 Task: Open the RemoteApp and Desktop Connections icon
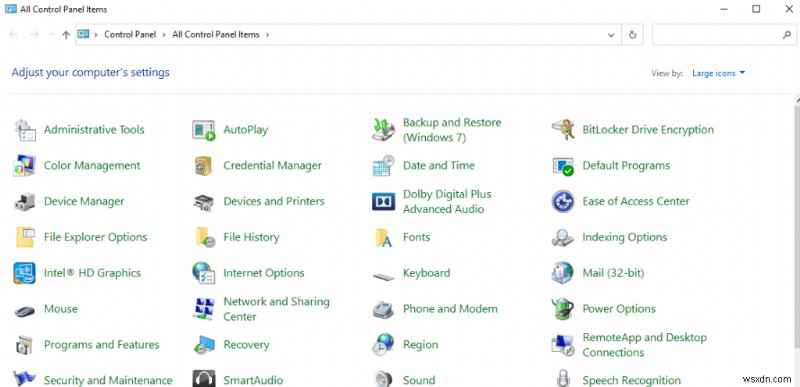click(563, 345)
